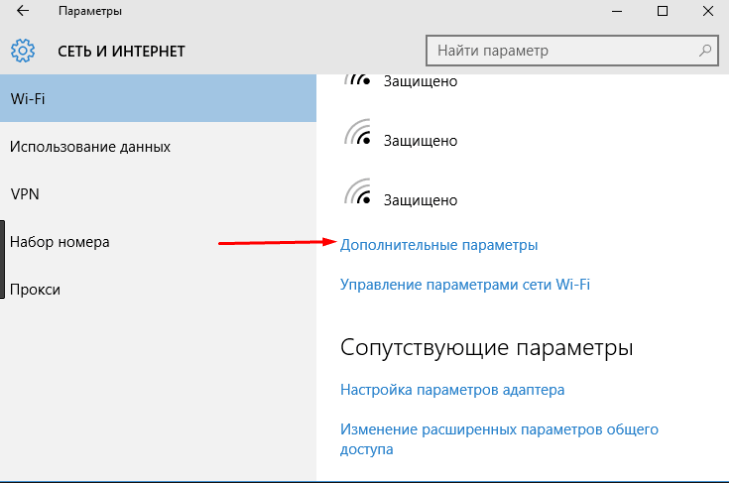The height and width of the screenshot is (483, 729).
Task: Open "Набор номера" section
Action: 158,242
